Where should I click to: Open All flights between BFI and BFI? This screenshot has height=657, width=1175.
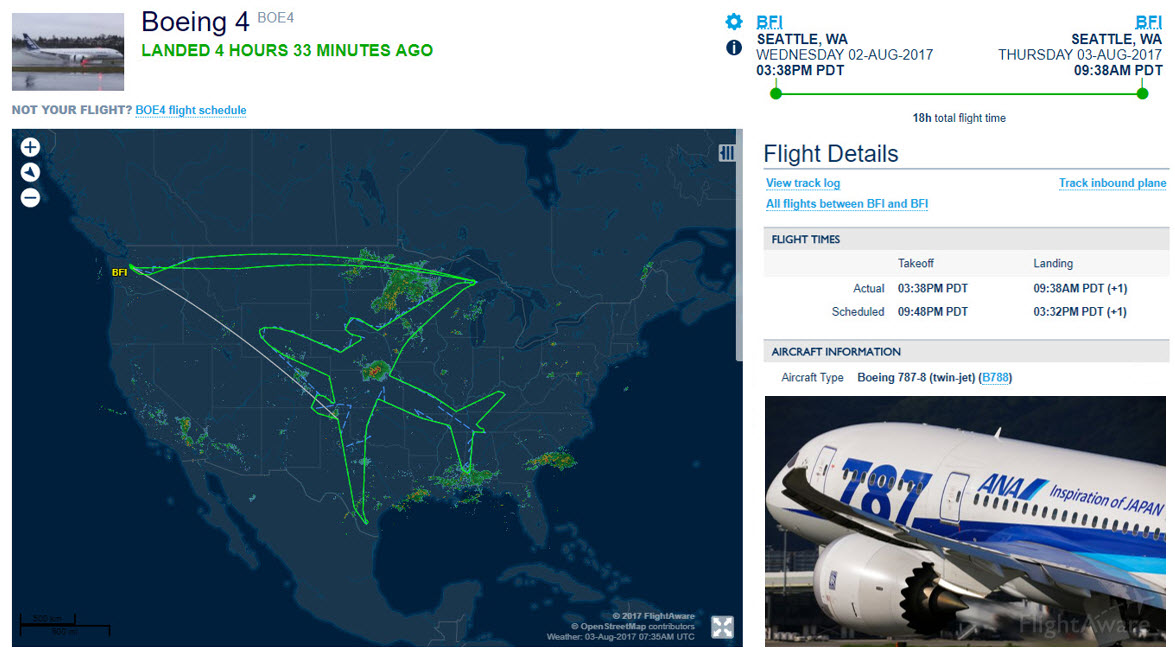(847, 204)
